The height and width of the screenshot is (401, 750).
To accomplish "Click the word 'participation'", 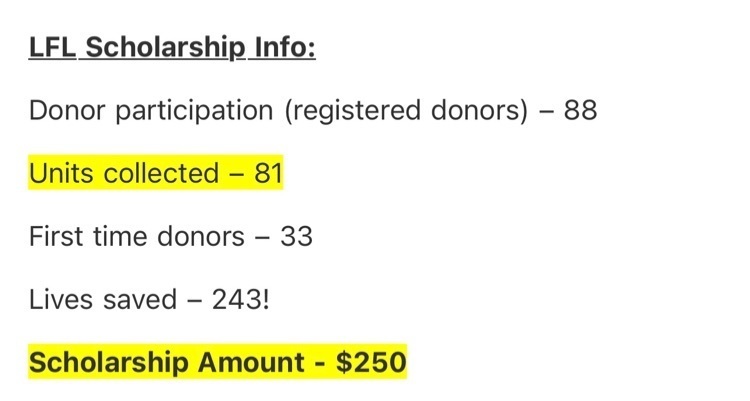I will point(194,111).
